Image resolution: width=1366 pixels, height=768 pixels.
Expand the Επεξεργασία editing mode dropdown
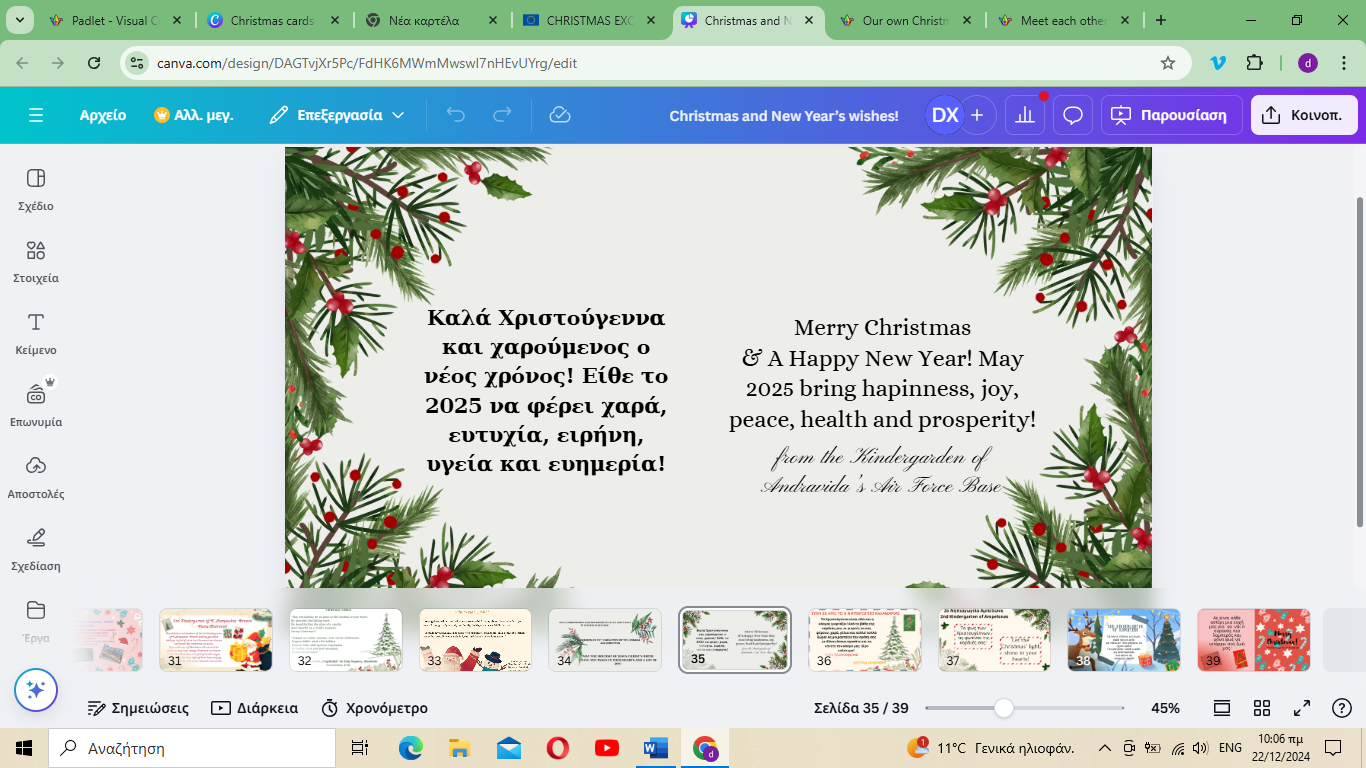[337, 115]
